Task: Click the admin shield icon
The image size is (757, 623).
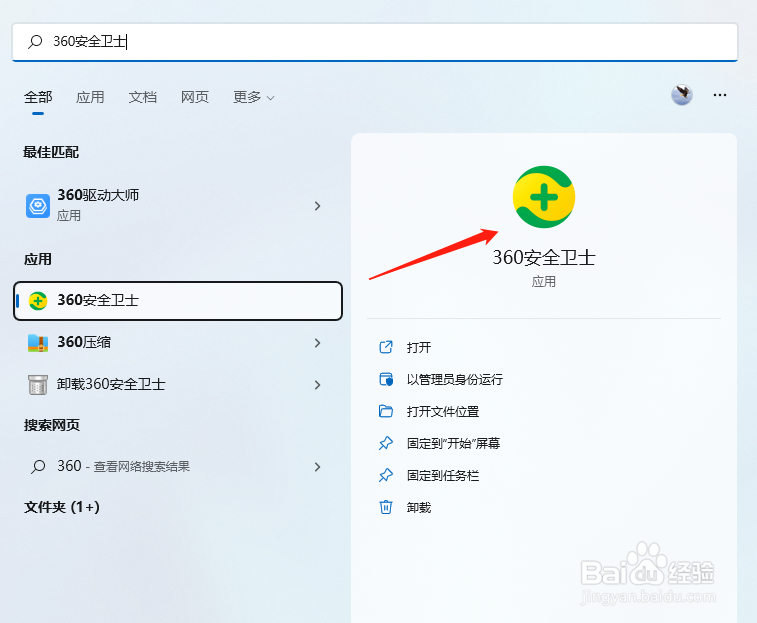Action: [386, 380]
